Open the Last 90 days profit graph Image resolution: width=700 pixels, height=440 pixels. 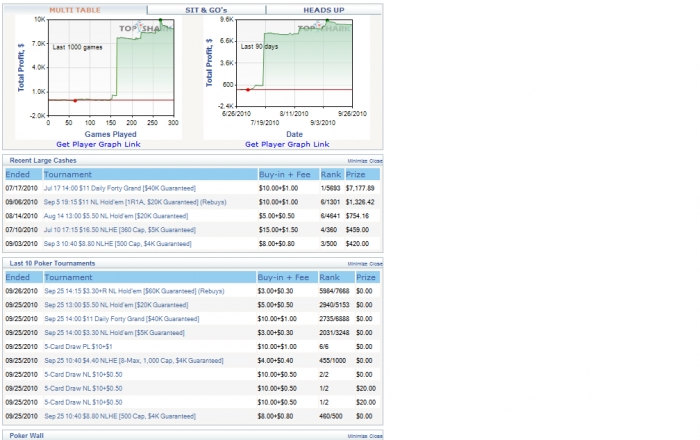click(287, 77)
